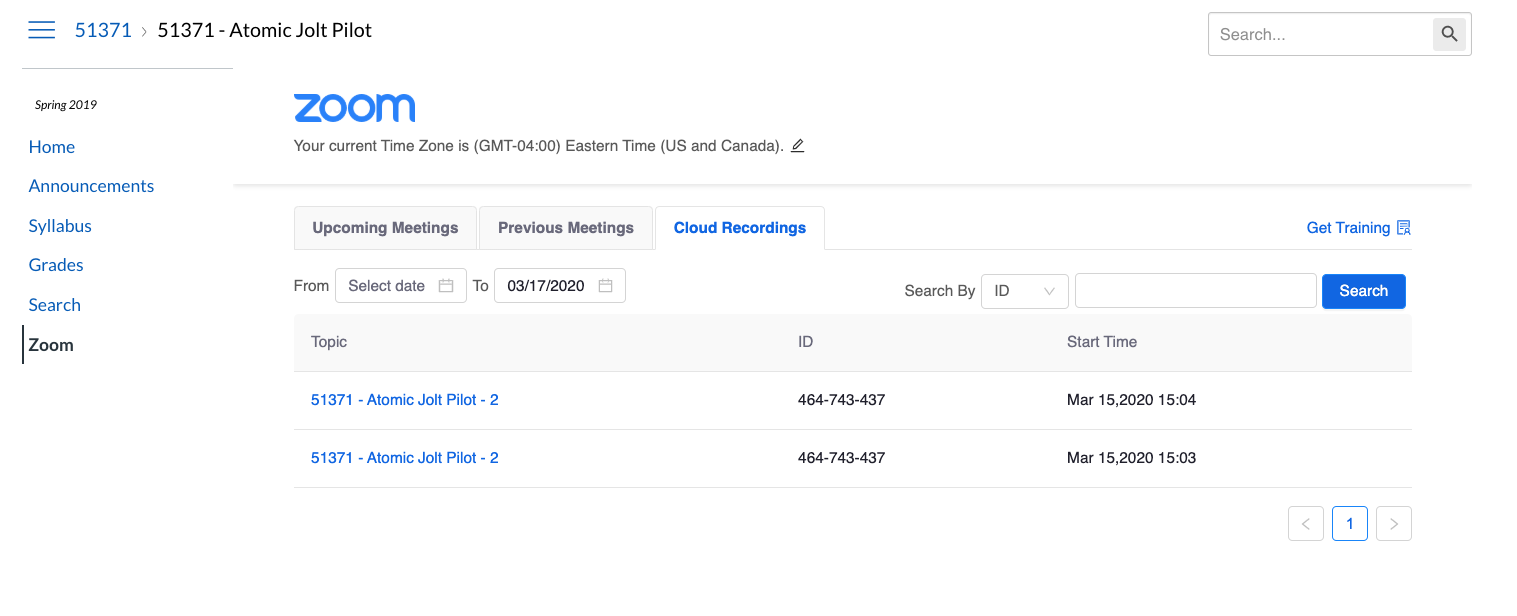Click the Spring 2019 term label

tap(66, 105)
